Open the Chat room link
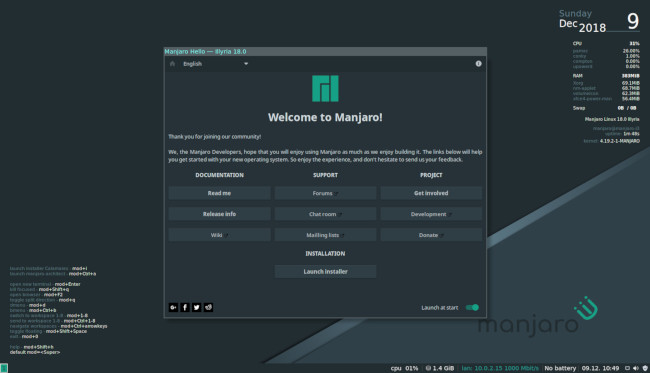The height and width of the screenshot is (373, 650). click(325, 214)
